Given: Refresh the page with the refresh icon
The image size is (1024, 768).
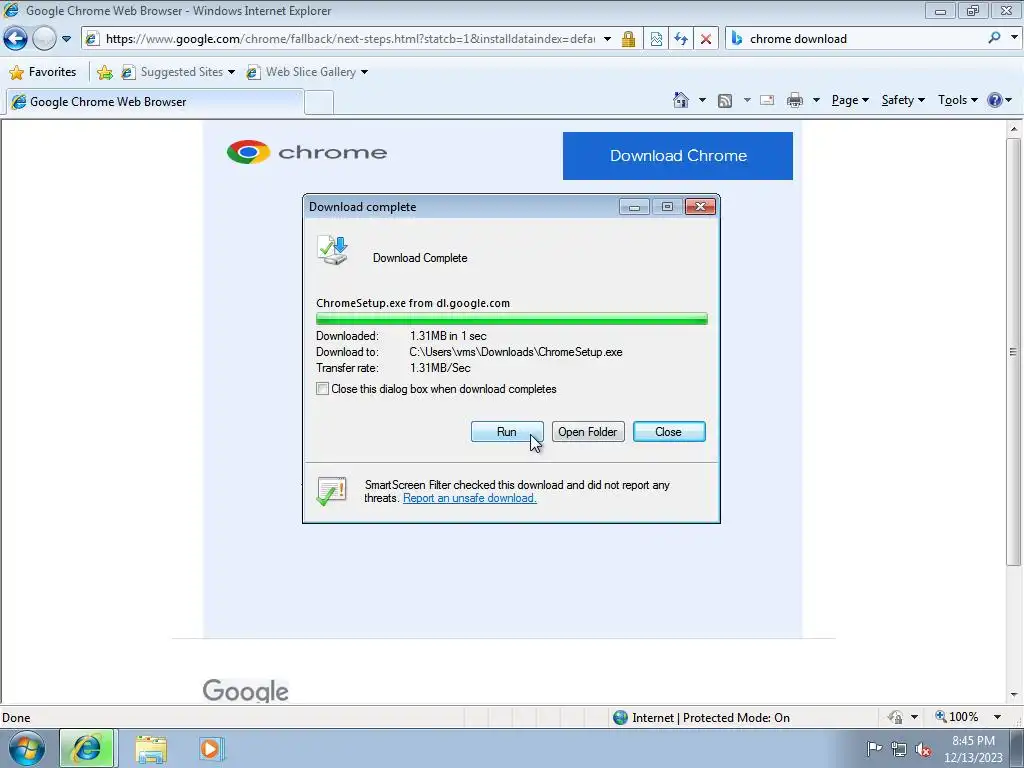Looking at the screenshot, I should (x=681, y=39).
